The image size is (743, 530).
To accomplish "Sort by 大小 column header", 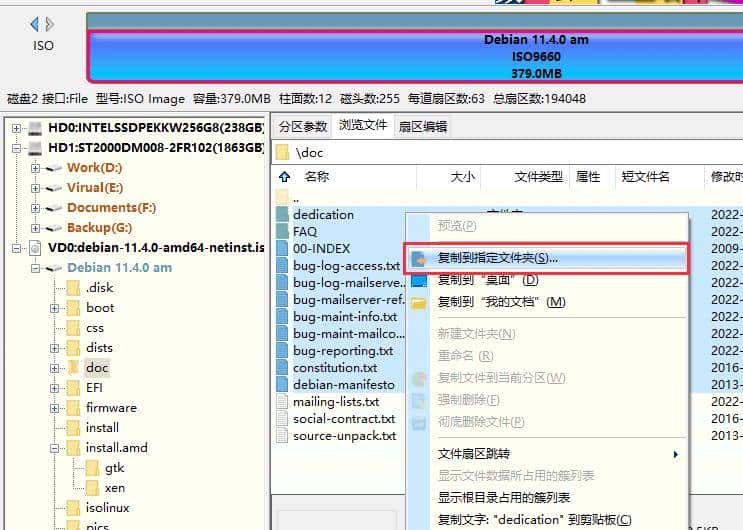I will pyautogui.click(x=462, y=177).
